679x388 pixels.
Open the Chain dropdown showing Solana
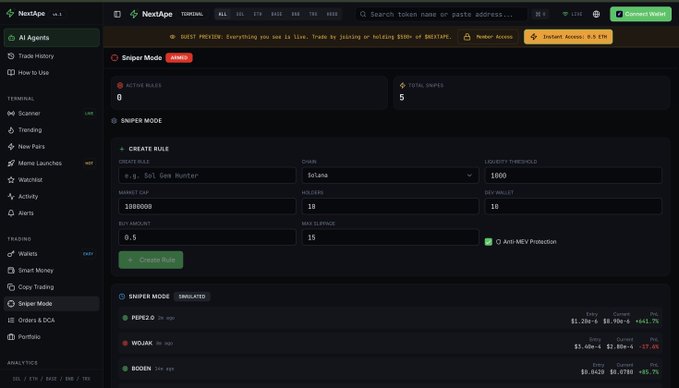(x=390, y=175)
